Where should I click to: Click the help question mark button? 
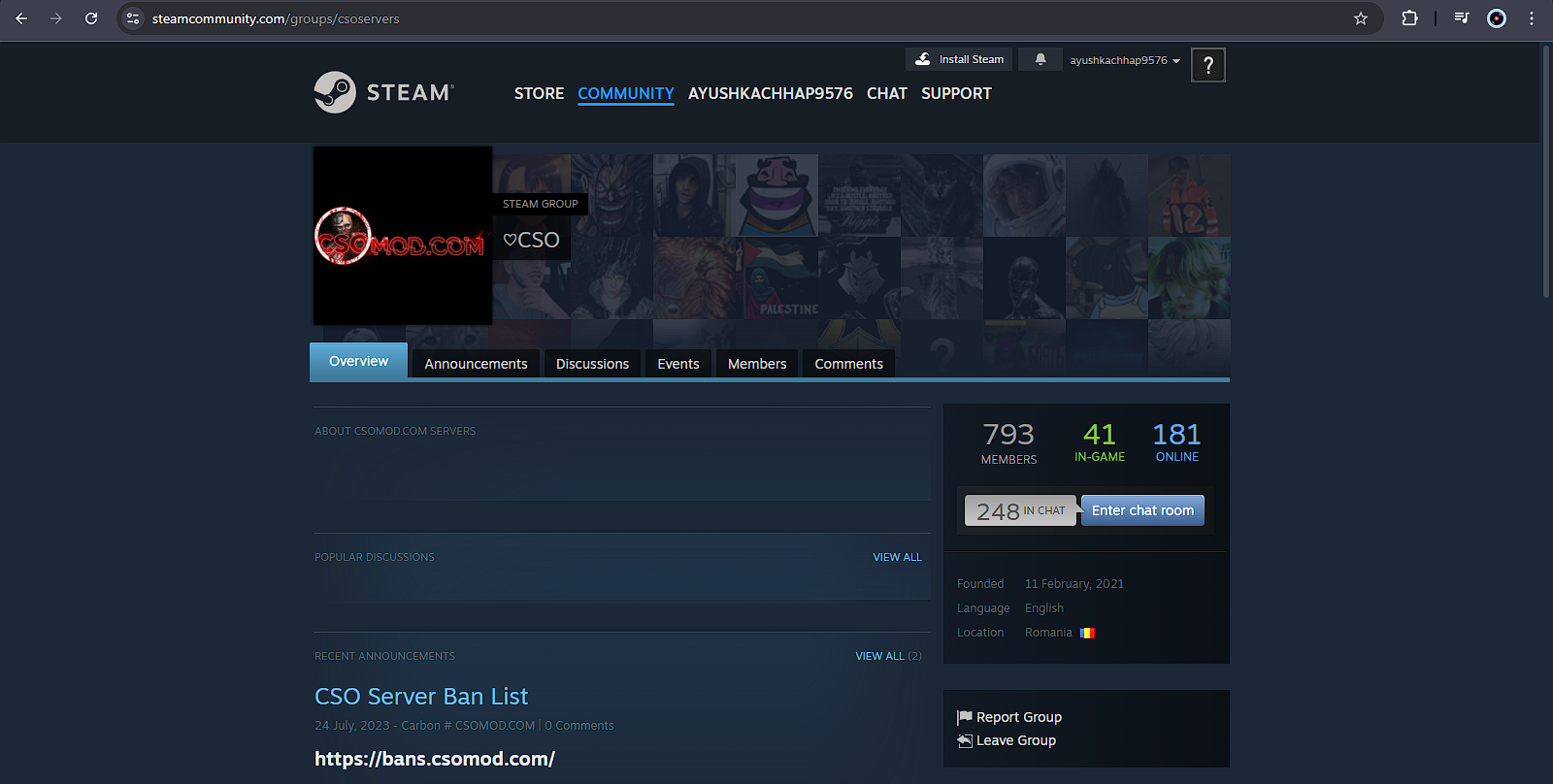[1207, 65]
